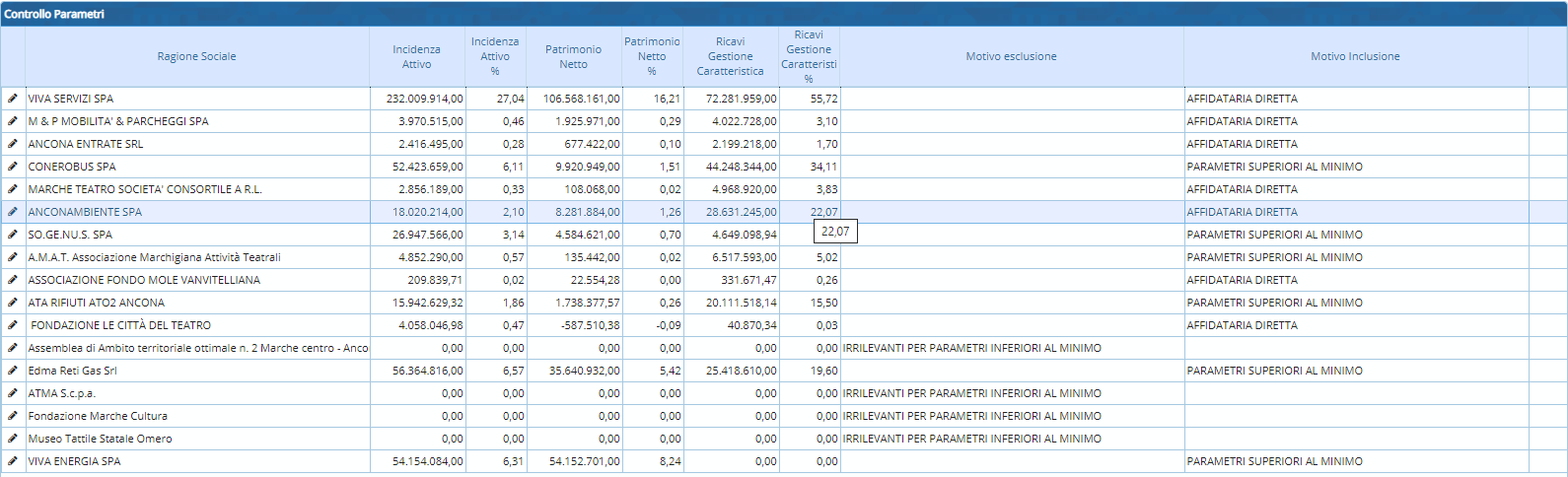
Task: Click the edit pencil for VIVA SERVIZI SPA
Action: (13, 99)
